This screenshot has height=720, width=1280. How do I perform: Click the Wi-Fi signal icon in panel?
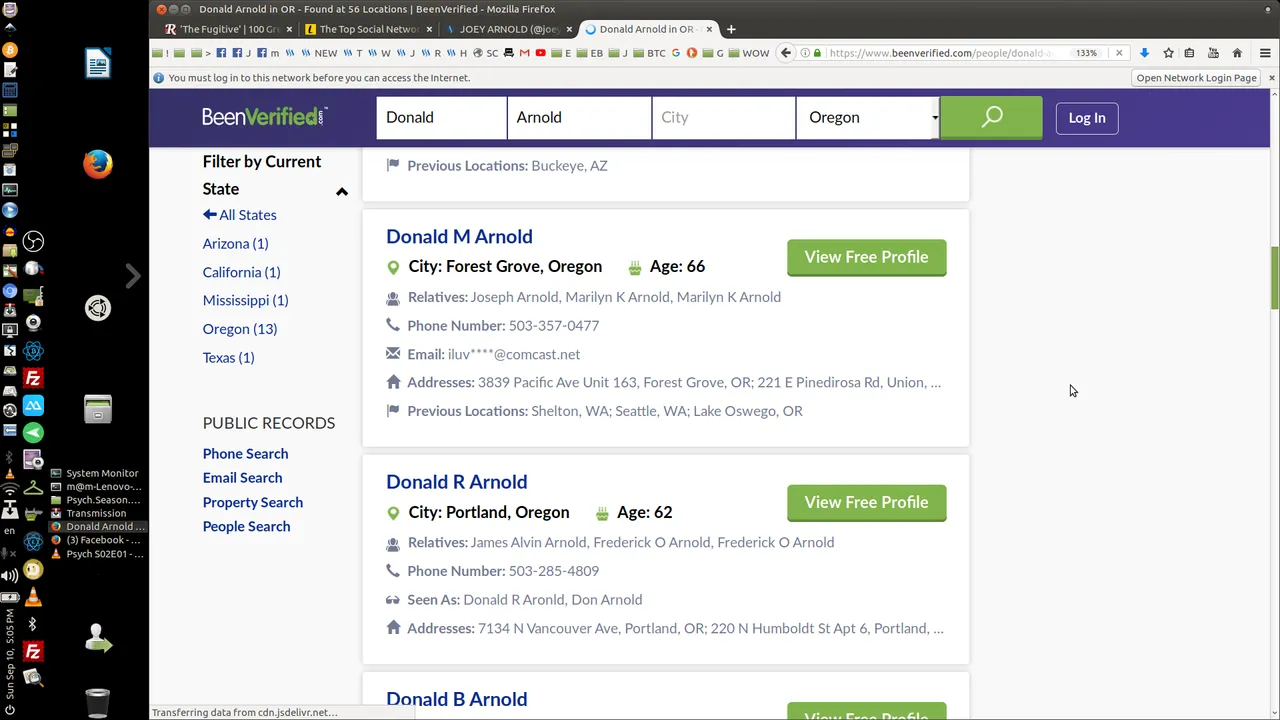tap(9, 490)
